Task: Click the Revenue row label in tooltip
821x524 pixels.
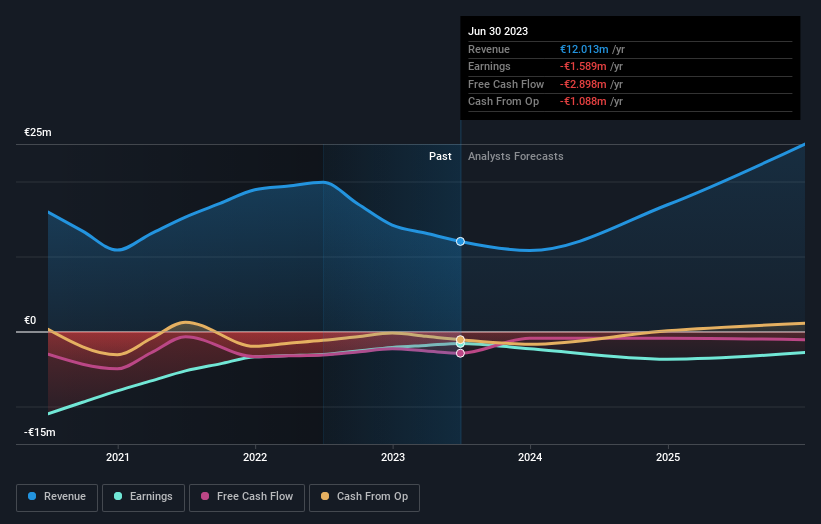Action: click(x=489, y=49)
